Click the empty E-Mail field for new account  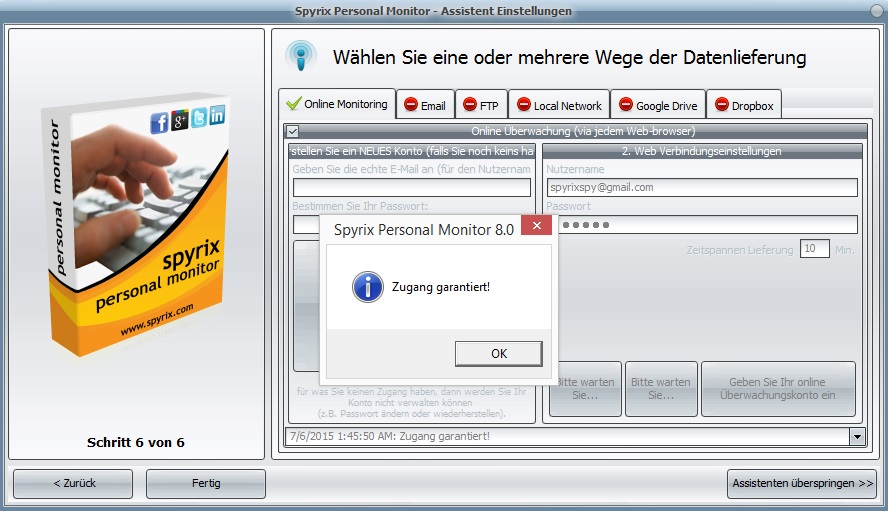pos(412,188)
